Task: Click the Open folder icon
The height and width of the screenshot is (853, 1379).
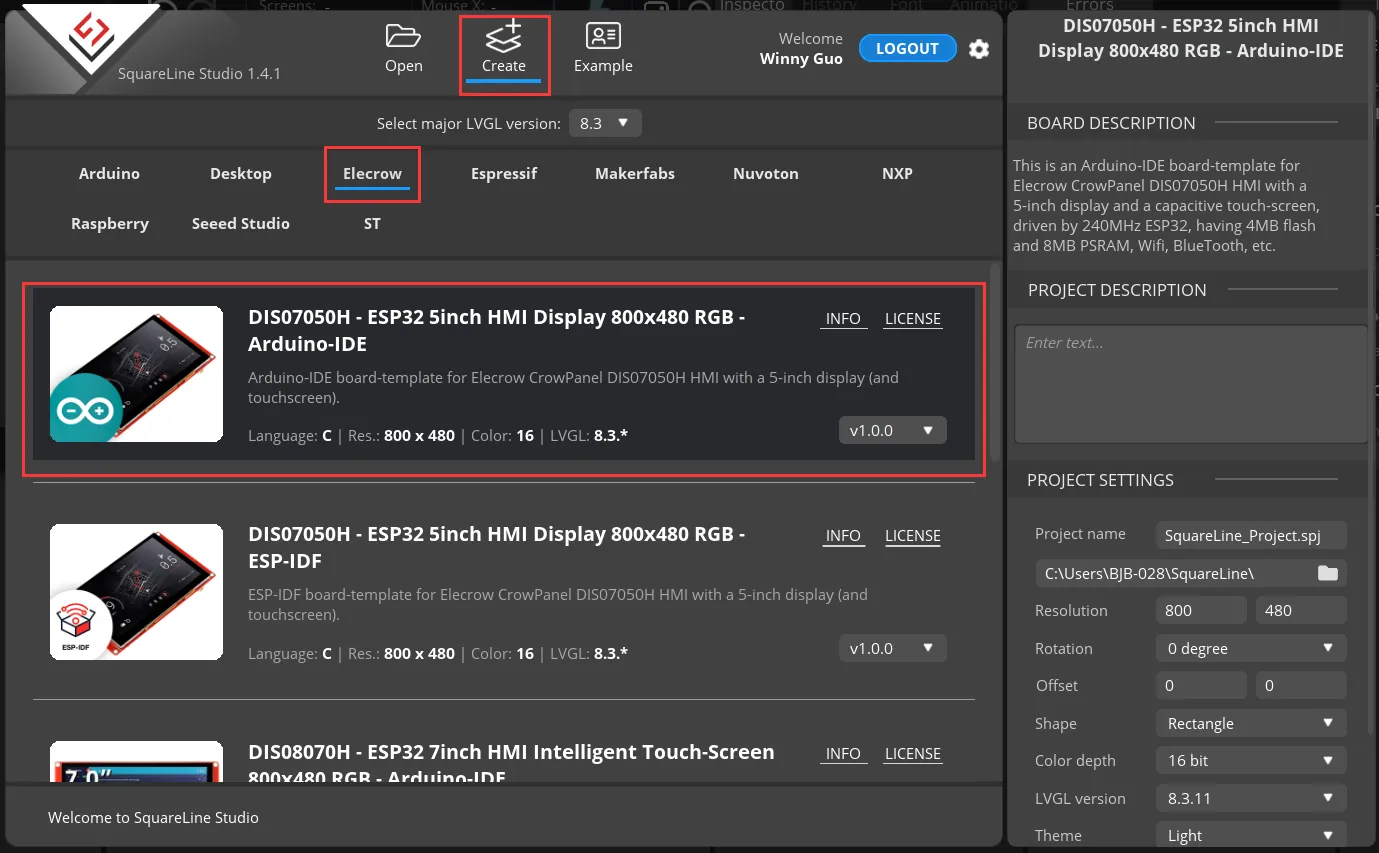Action: 403,38
